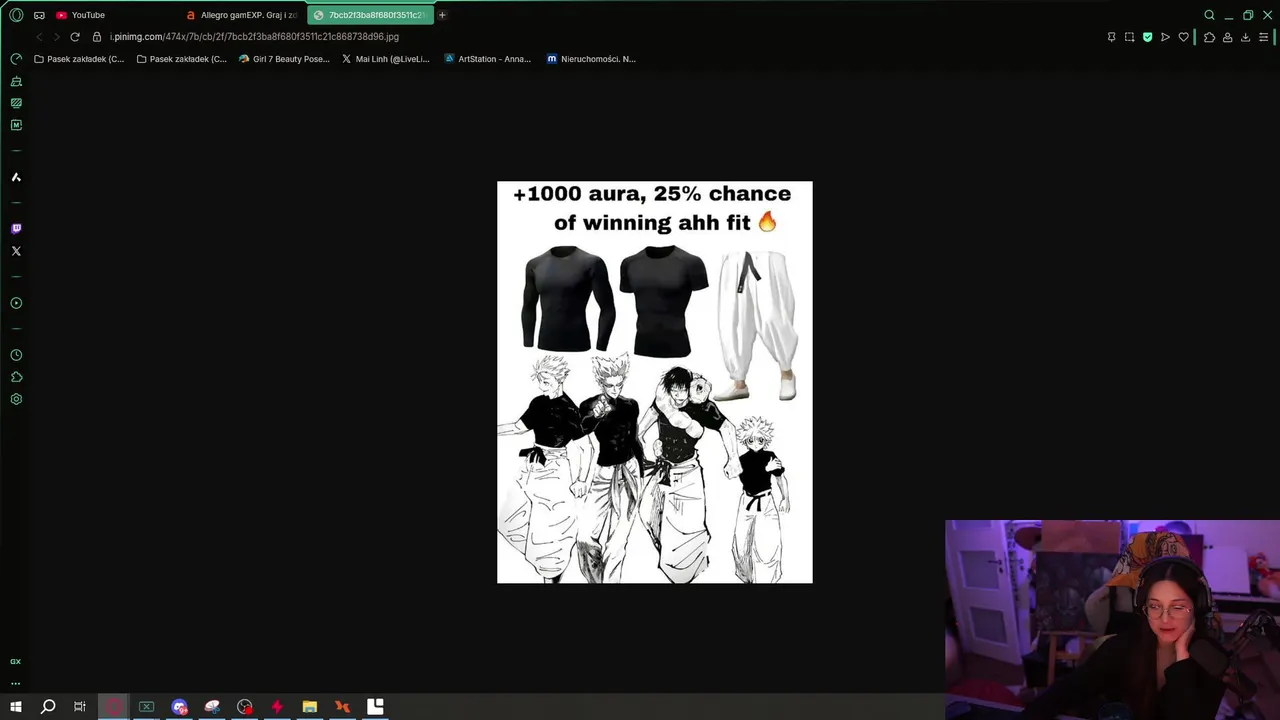
Task: Open Nieruchomości bookmark
Action: [x=591, y=59]
